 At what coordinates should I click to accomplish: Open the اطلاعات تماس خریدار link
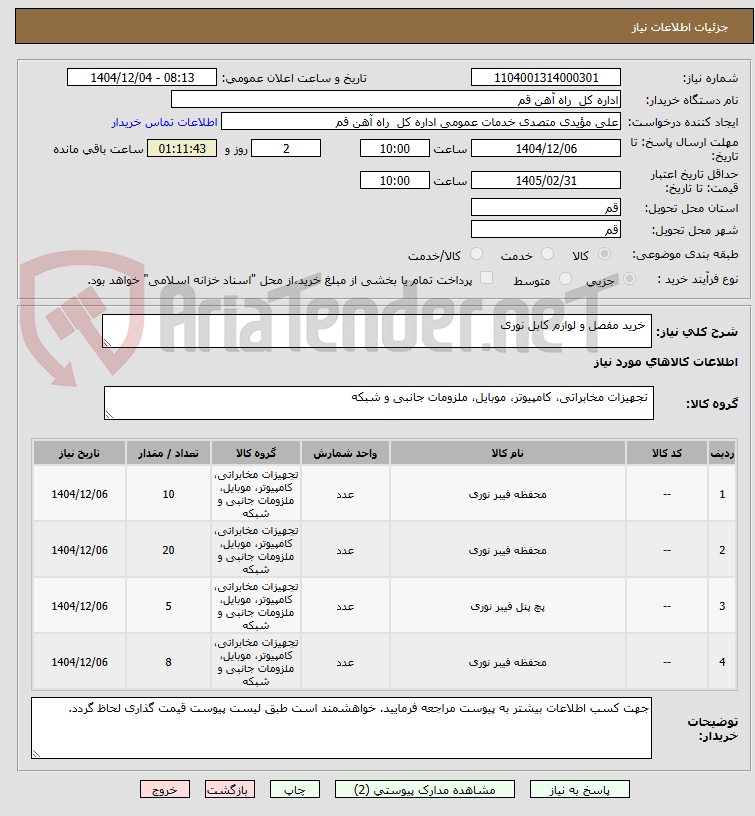tap(164, 122)
